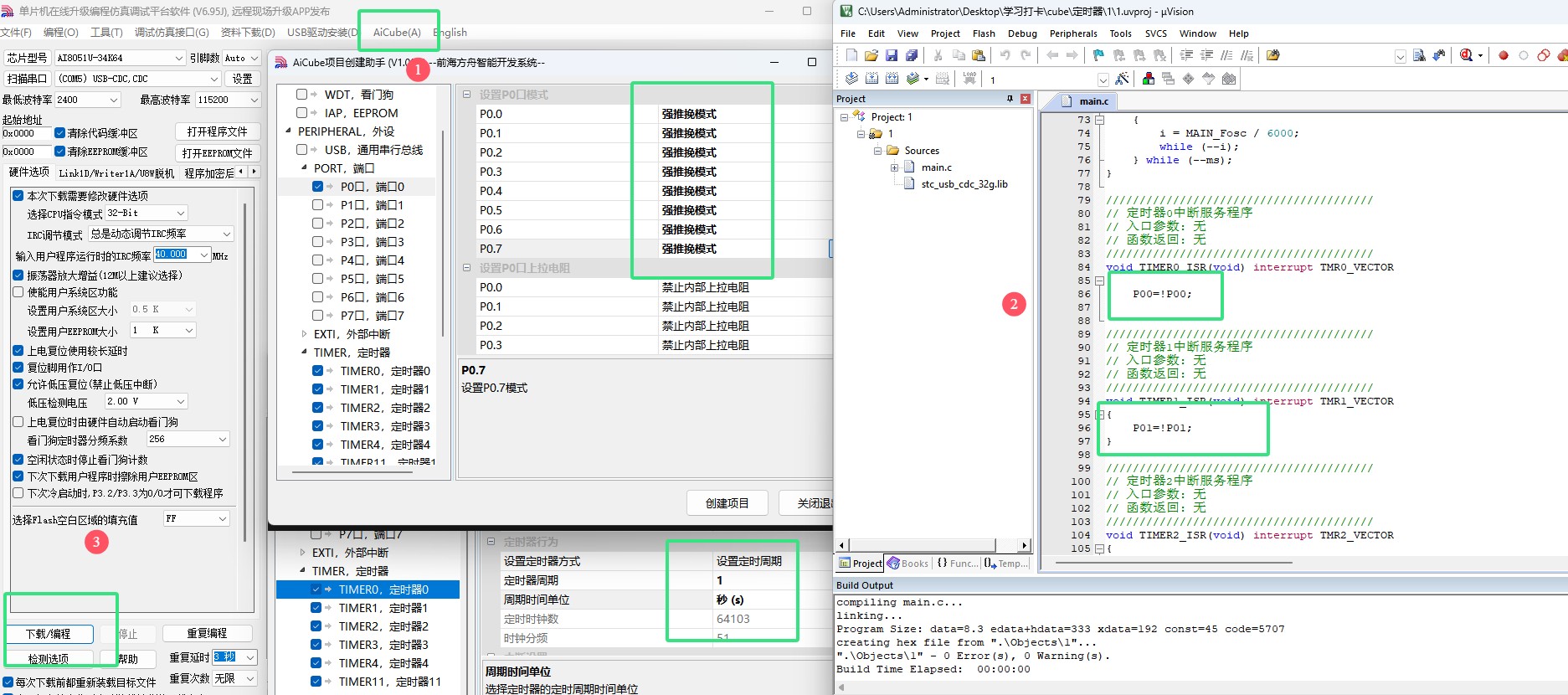1568x695 pixels.
Task: Open the Flash menu in µVision
Action: tap(984, 33)
